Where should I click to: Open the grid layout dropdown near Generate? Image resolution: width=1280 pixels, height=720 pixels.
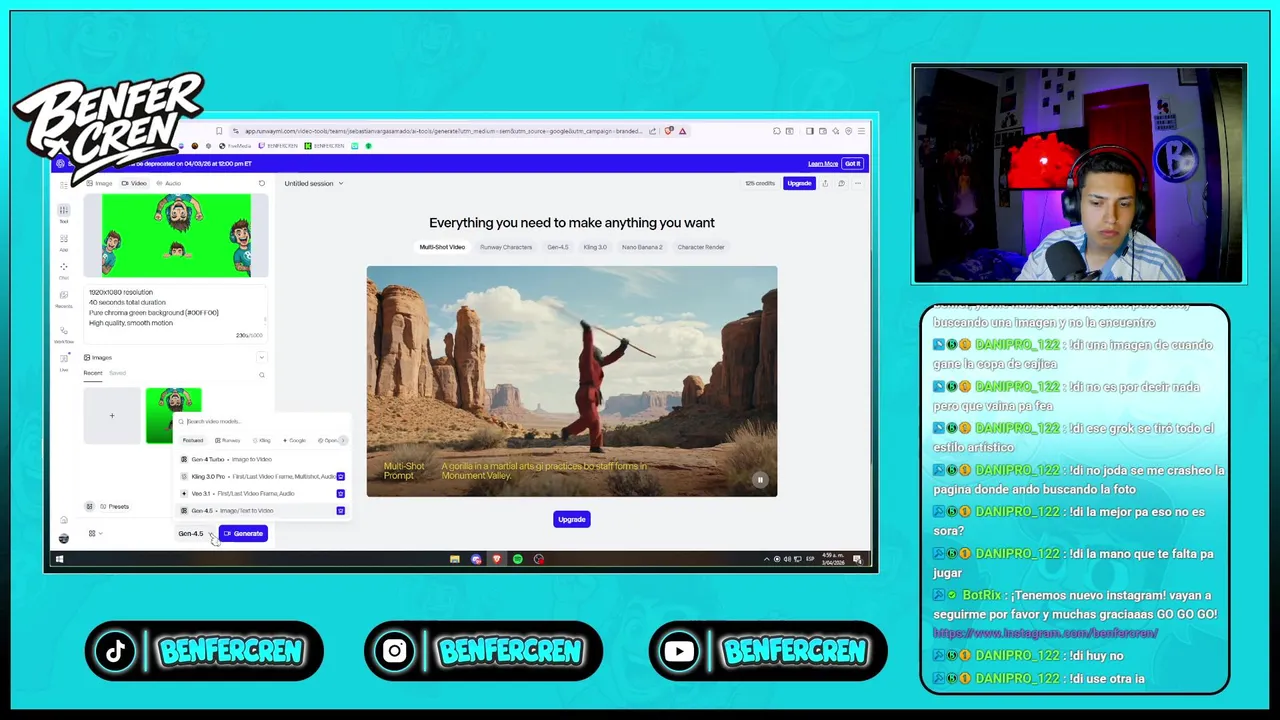point(95,533)
